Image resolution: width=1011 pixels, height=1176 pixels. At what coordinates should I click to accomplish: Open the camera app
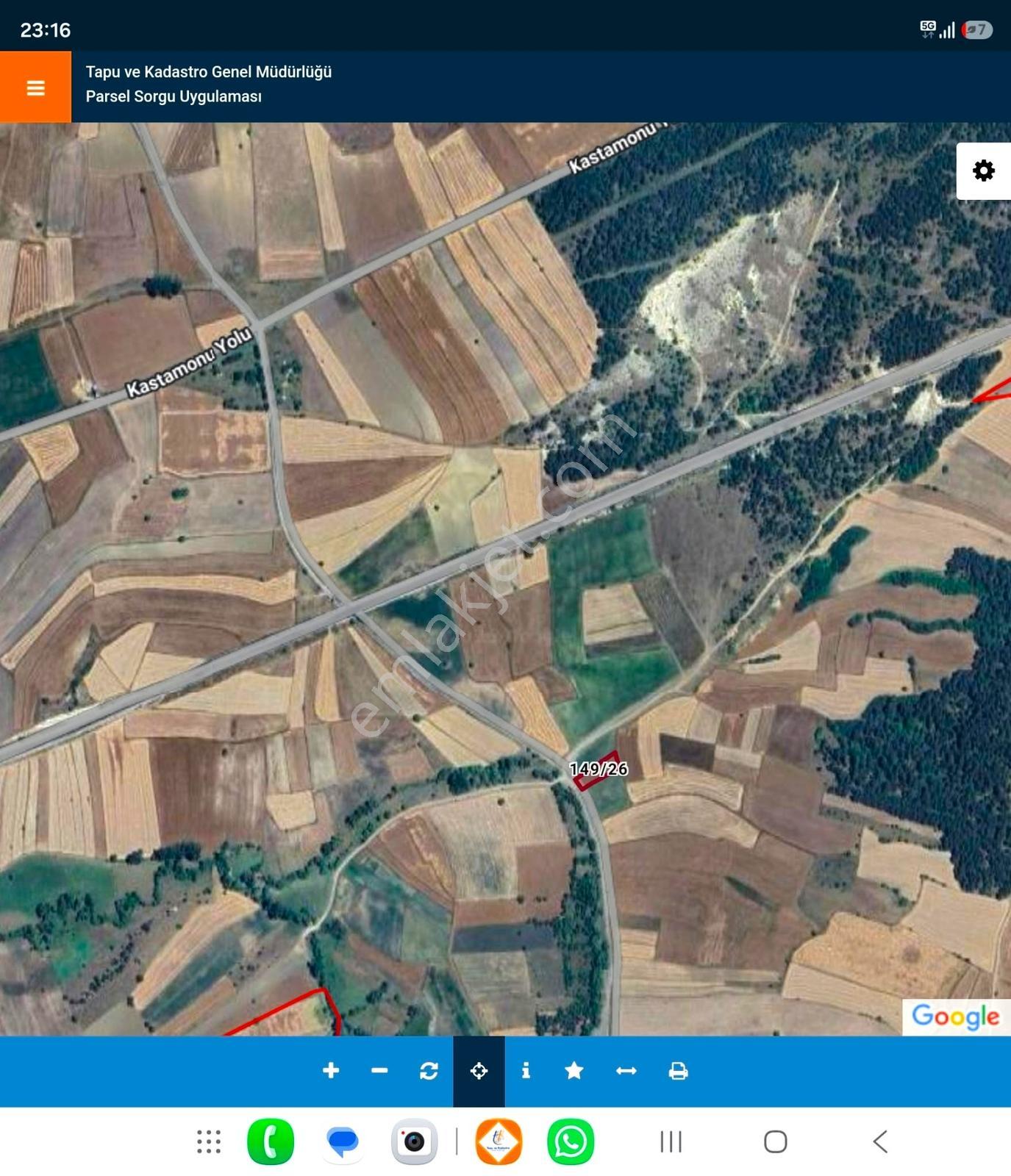414,1141
